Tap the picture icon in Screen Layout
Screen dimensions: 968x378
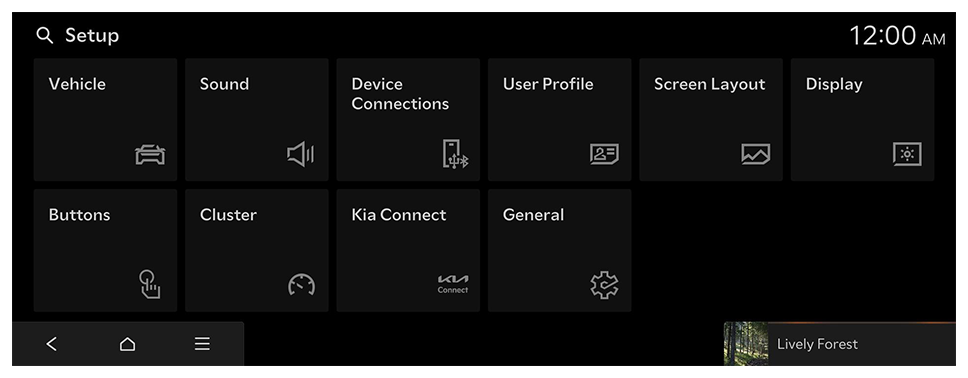pyautogui.click(x=756, y=154)
